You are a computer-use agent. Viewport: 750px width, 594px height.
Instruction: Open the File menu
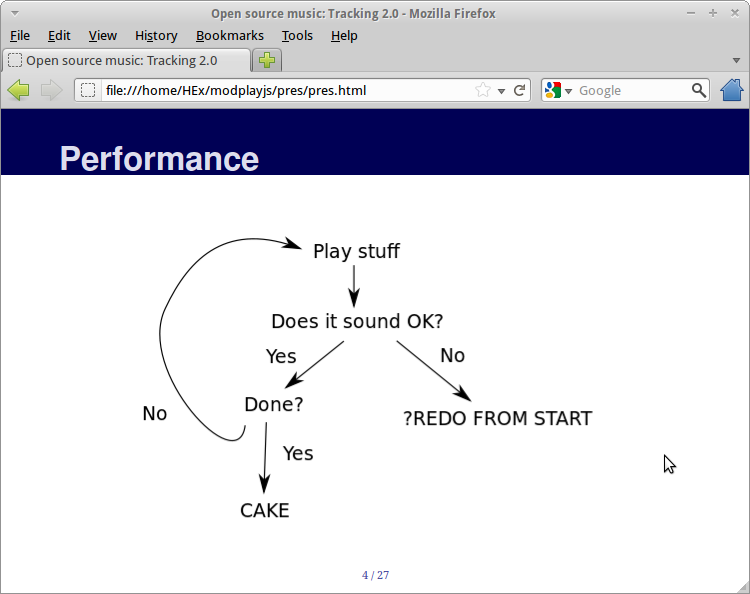point(20,36)
